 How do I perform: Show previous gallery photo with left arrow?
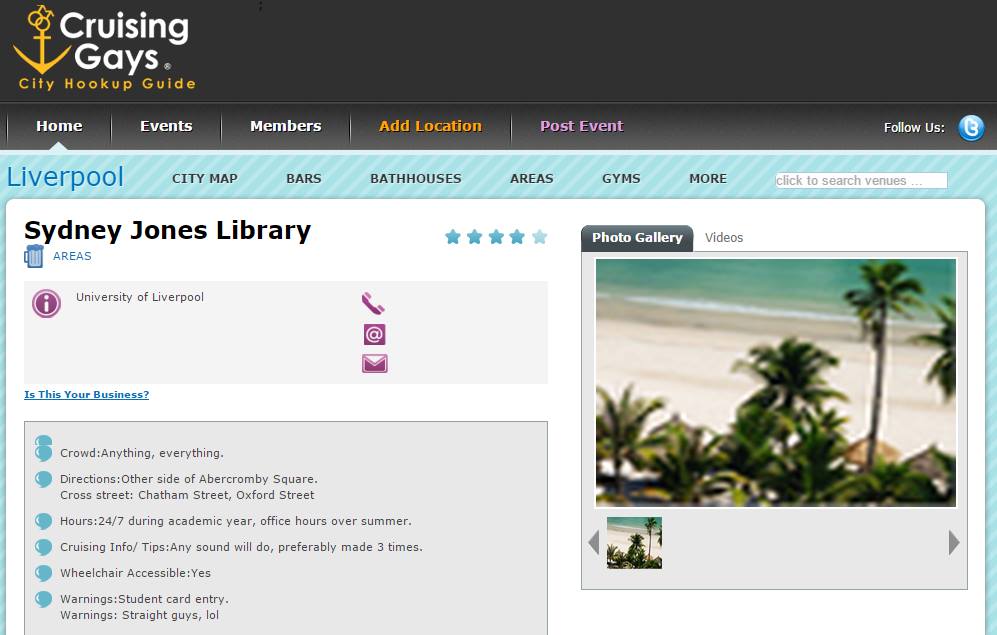tap(594, 542)
